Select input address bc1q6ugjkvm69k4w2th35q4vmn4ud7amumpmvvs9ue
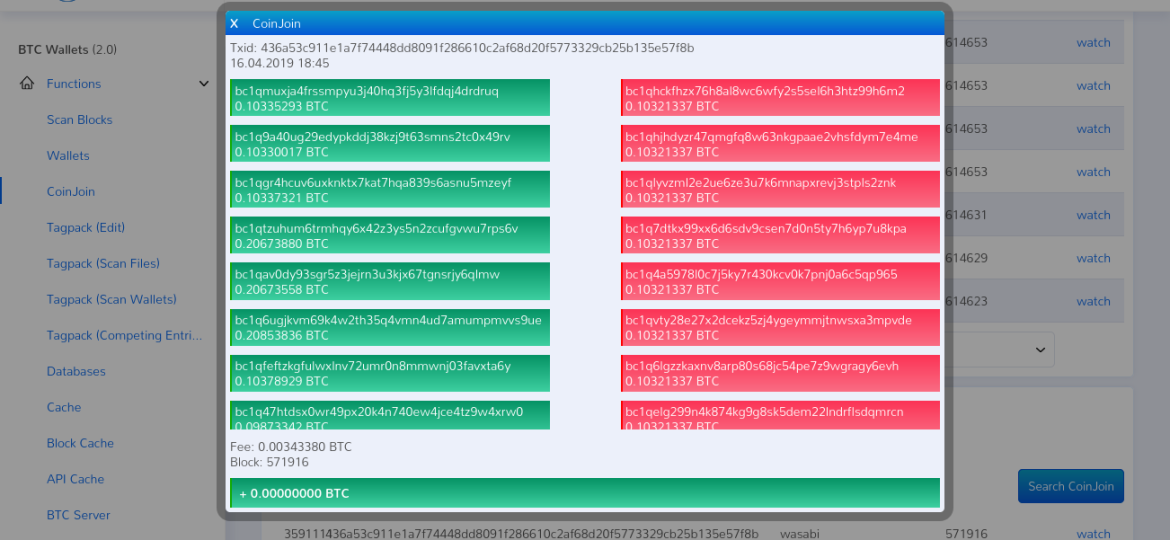Viewport: 1170px width, 540px height. pos(390,327)
